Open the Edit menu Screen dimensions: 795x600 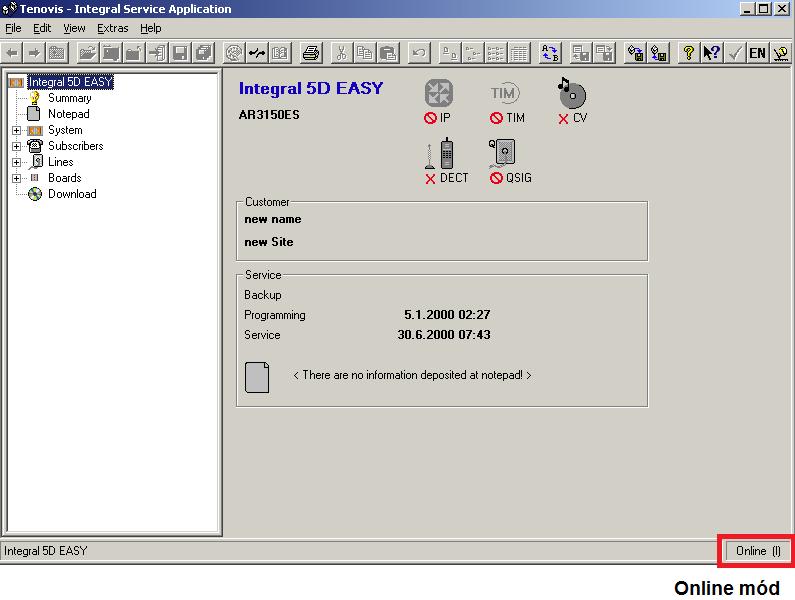(42, 28)
